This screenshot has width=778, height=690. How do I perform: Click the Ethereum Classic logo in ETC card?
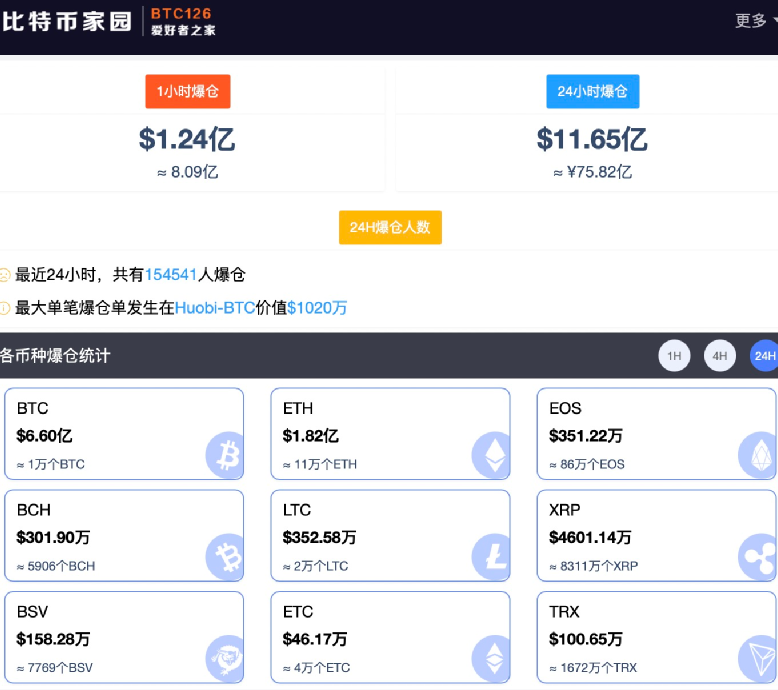click(491, 657)
